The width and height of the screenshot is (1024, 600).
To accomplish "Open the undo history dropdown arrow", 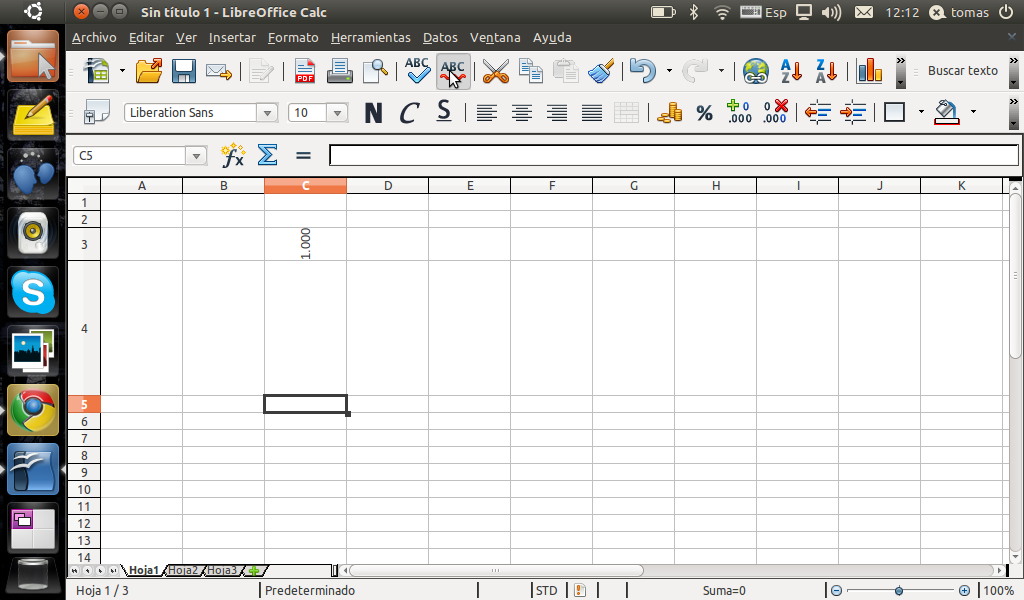I will click(669, 71).
